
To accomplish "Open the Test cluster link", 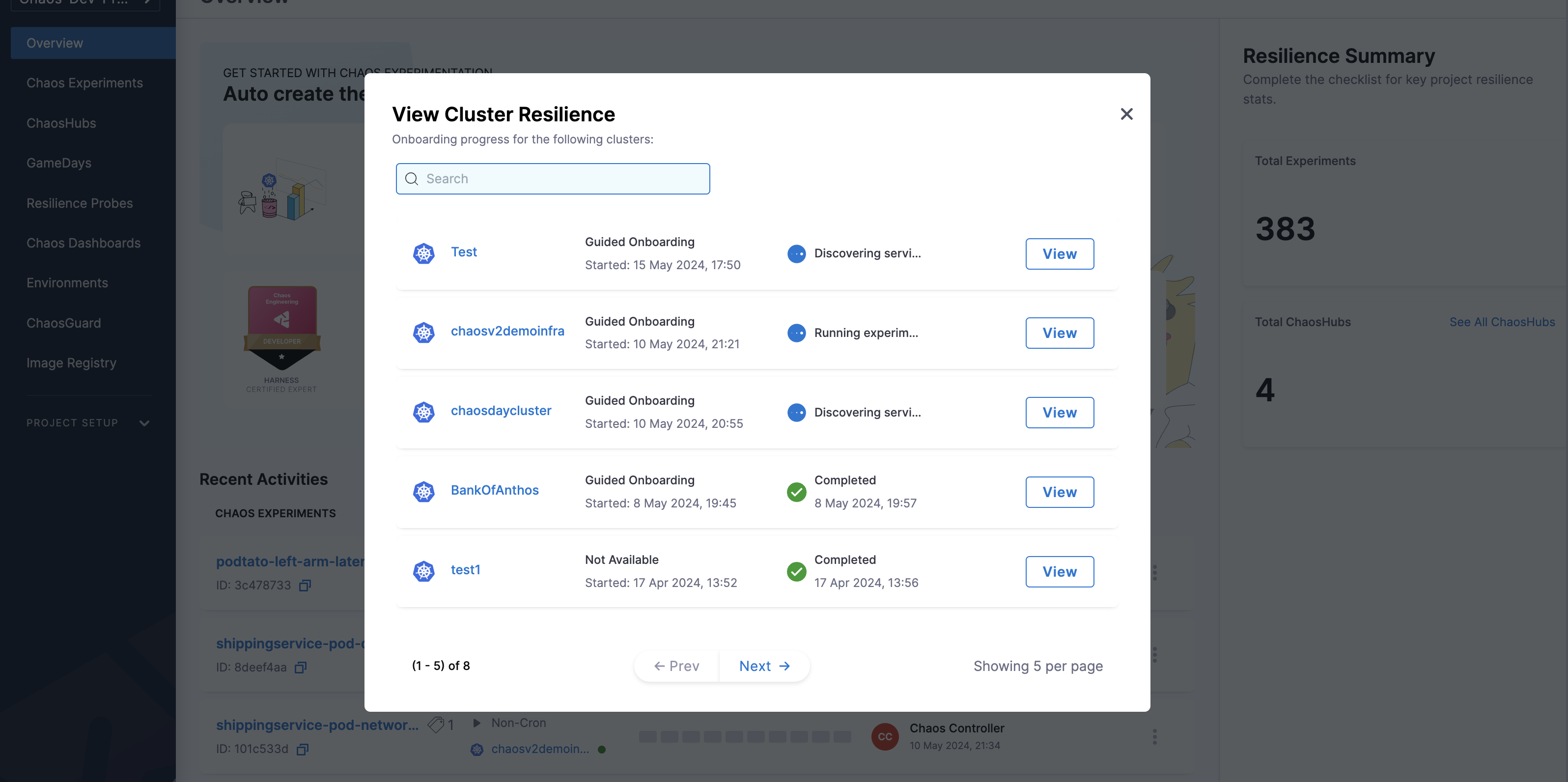I will tap(464, 251).
